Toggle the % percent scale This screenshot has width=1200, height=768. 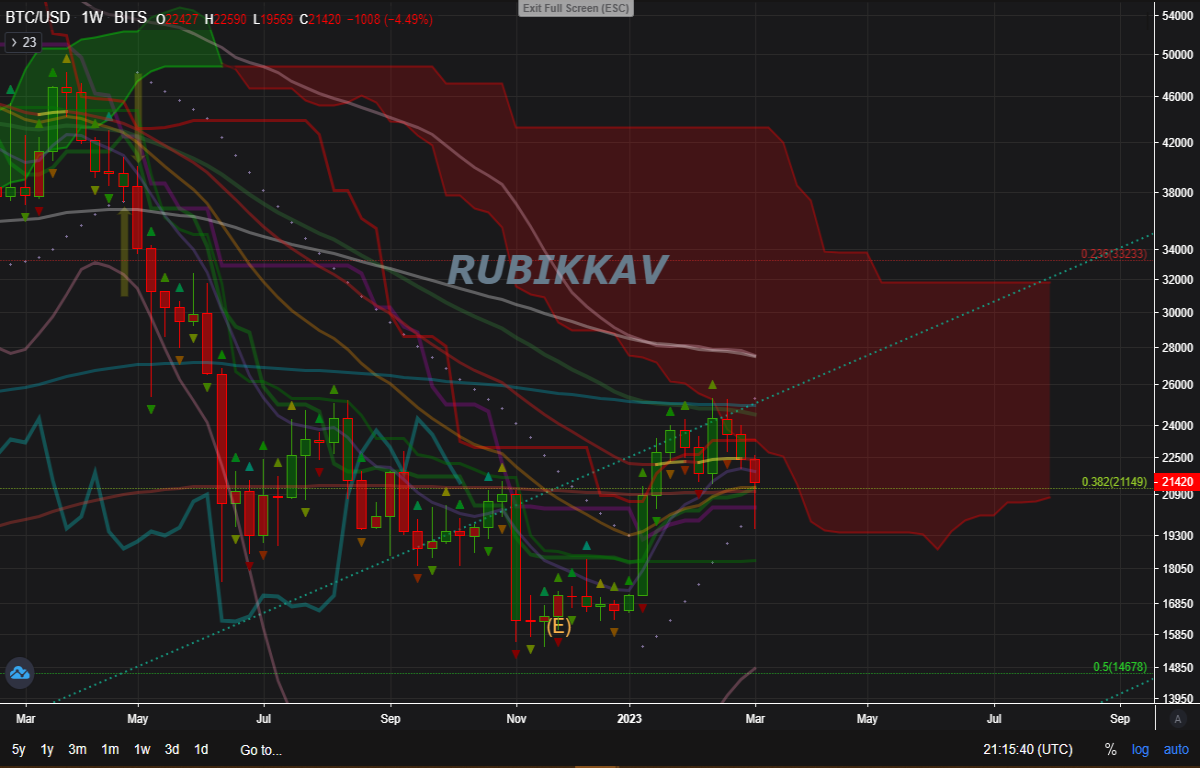[x=1111, y=750]
